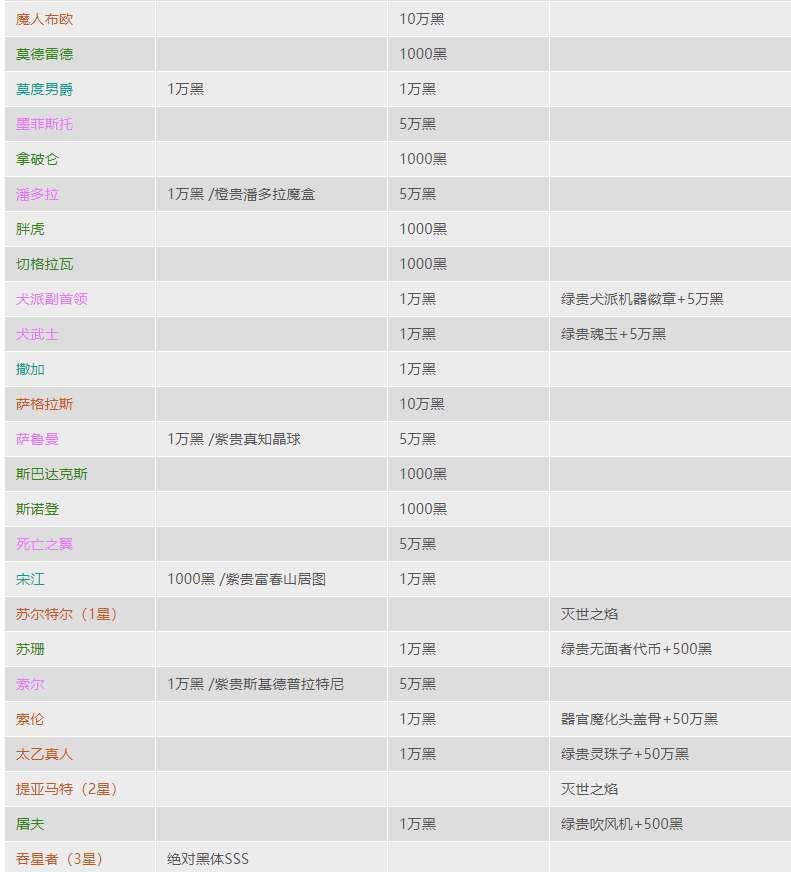Click the 绝对黑体SSS cell
Screen dimensions: 791x872
[208, 859]
